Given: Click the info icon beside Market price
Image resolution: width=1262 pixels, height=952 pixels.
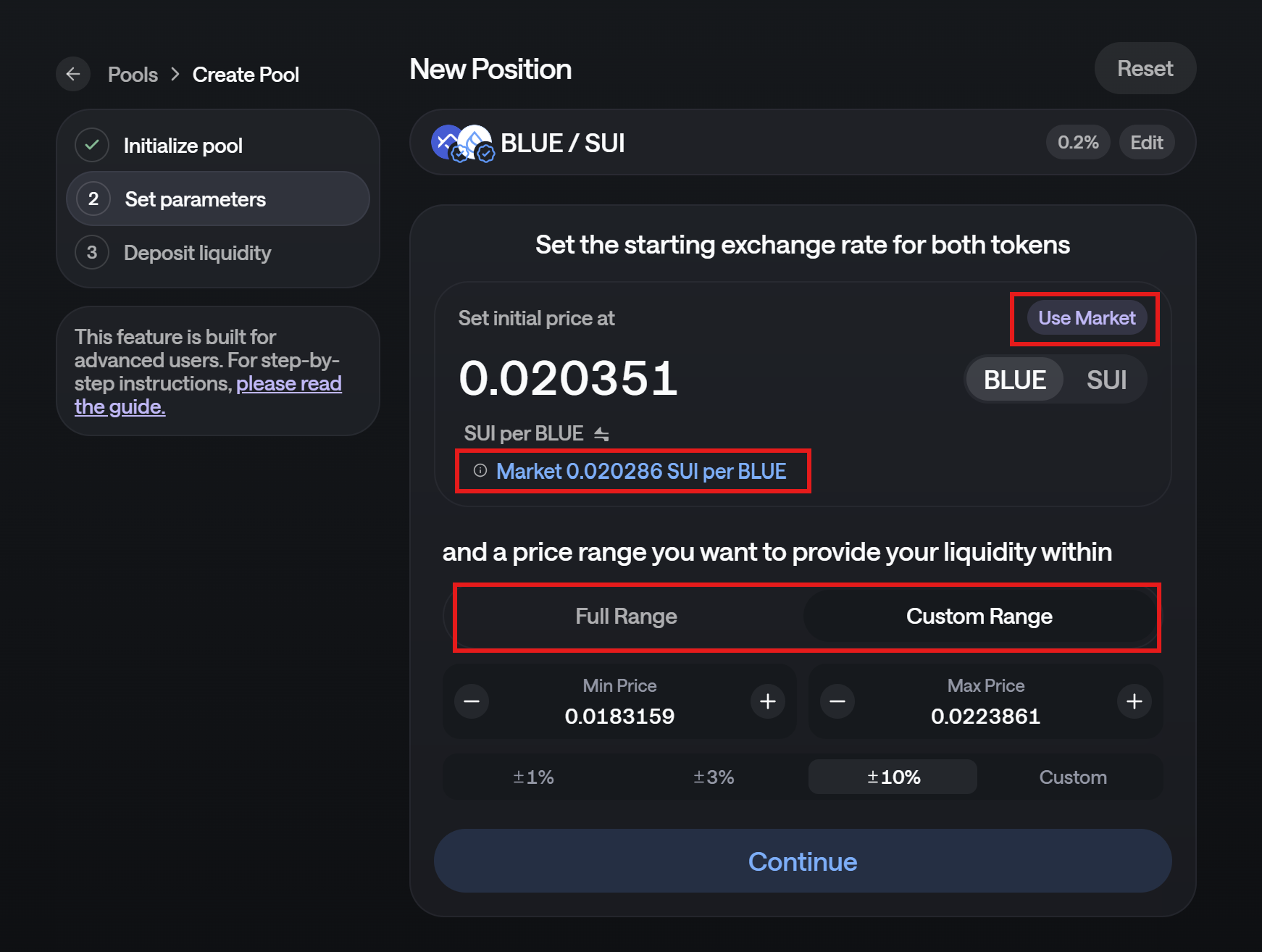Looking at the screenshot, I should 480,471.
